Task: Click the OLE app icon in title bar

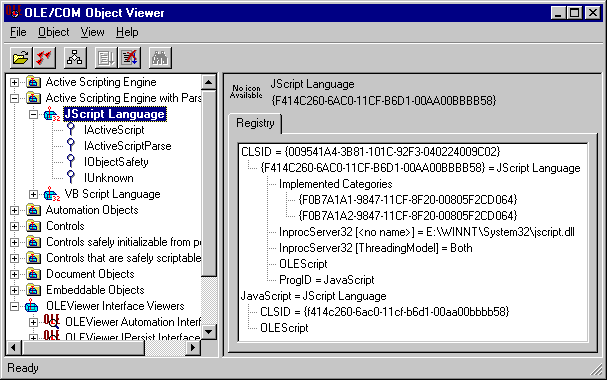Action: pyautogui.click(x=13, y=12)
